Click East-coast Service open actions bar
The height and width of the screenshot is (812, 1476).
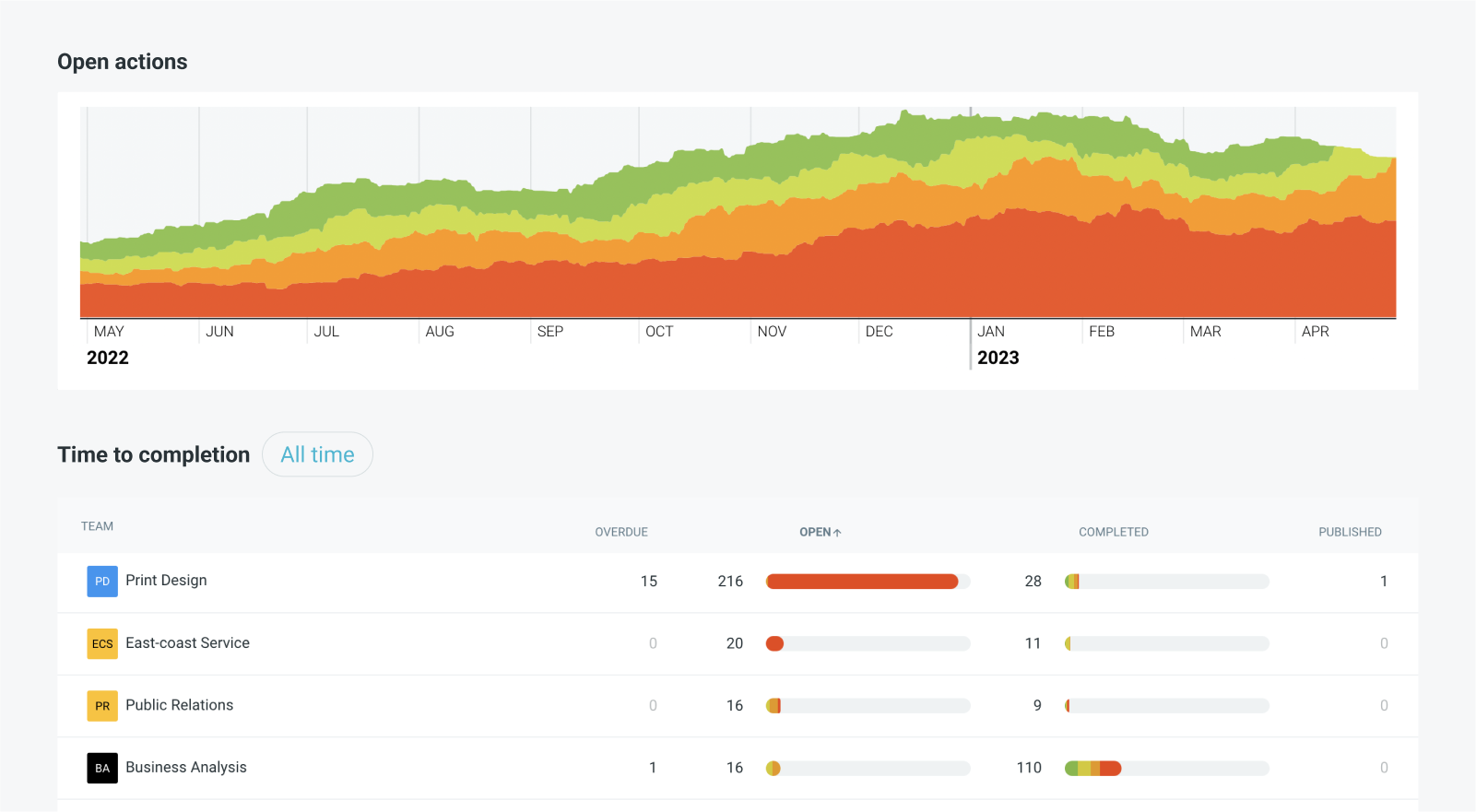click(x=868, y=643)
